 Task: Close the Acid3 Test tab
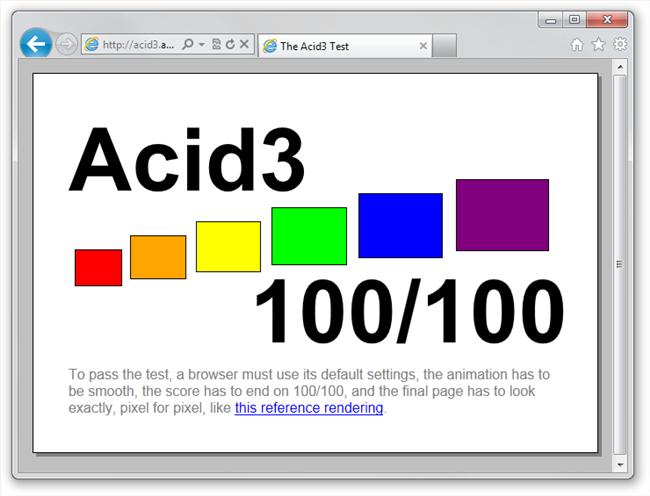tap(423, 46)
